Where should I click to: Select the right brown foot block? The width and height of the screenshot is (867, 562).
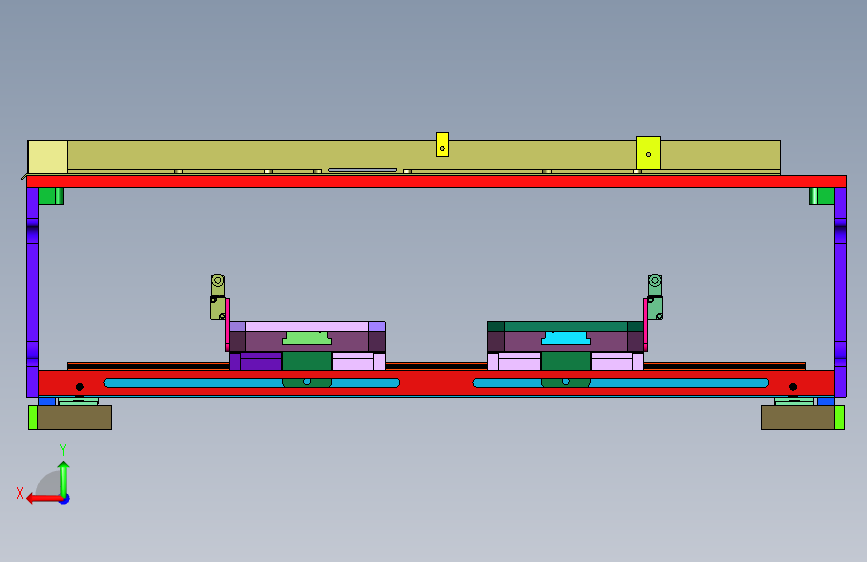[x=798, y=417]
